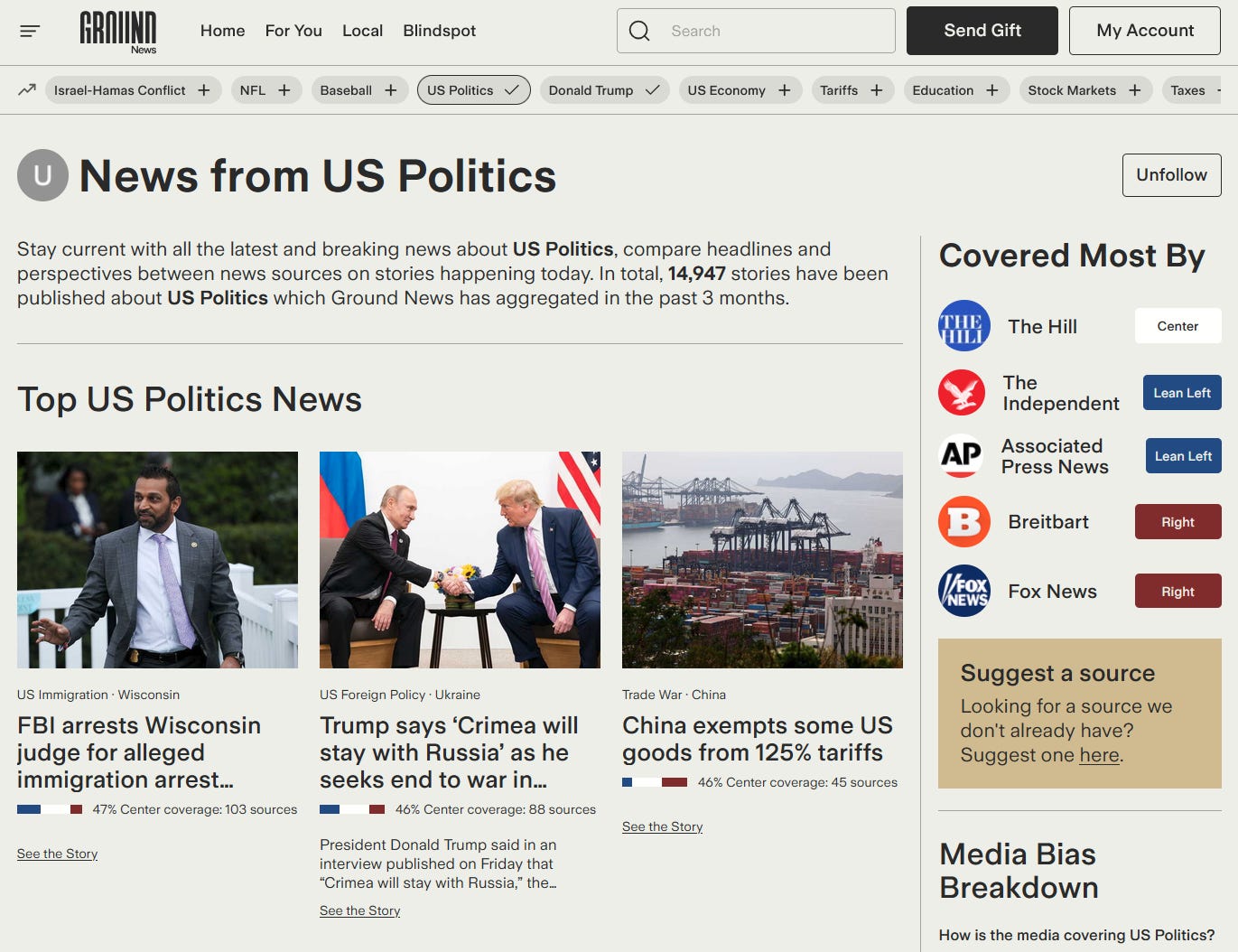
Task: Toggle the US Politics followed checkmark
Action: click(x=512, y=90)
